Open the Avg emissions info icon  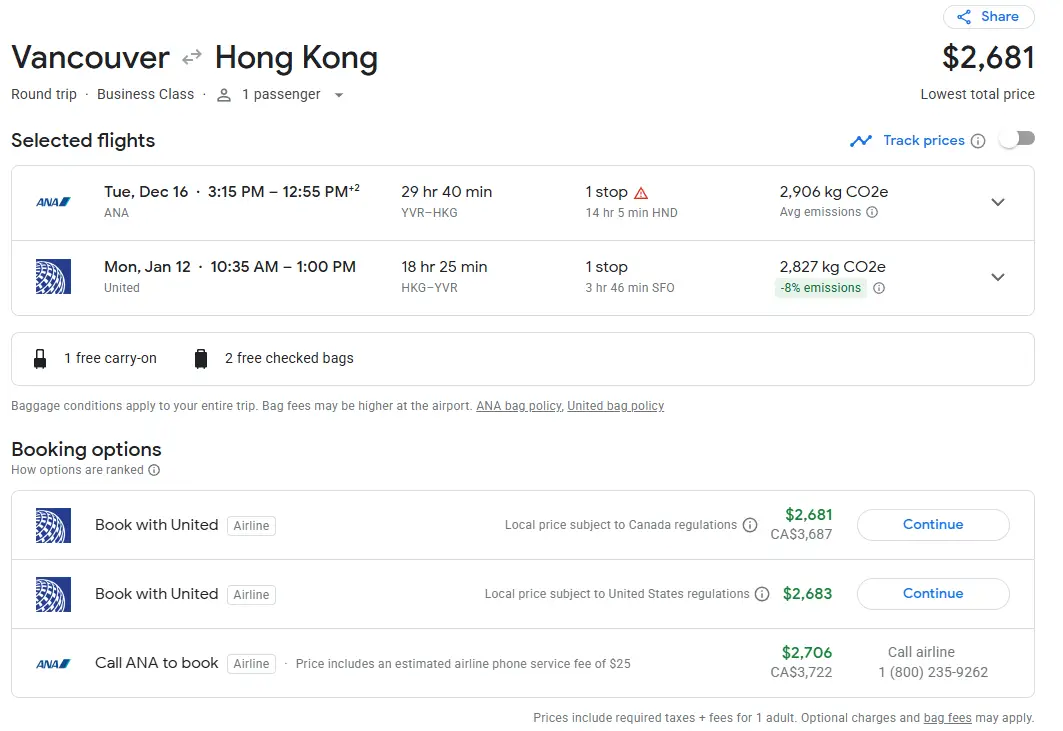872,212
